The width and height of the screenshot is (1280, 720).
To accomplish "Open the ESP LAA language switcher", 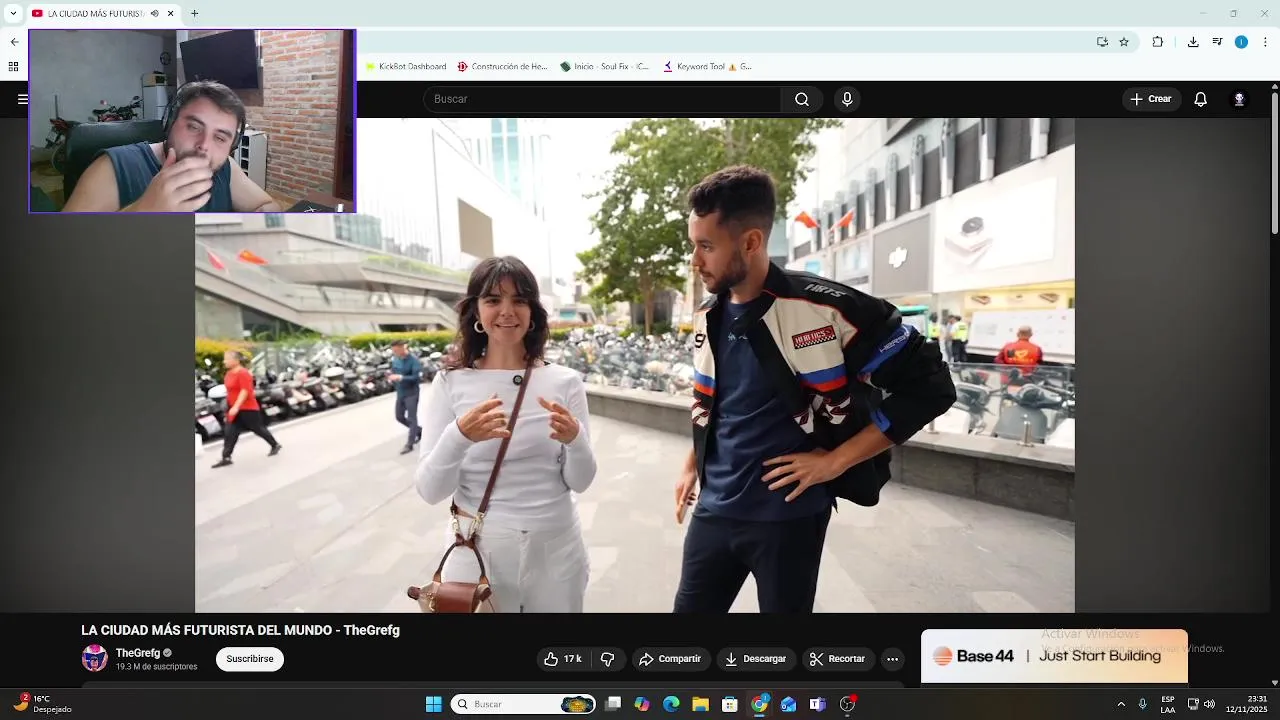I will 1168,704.
